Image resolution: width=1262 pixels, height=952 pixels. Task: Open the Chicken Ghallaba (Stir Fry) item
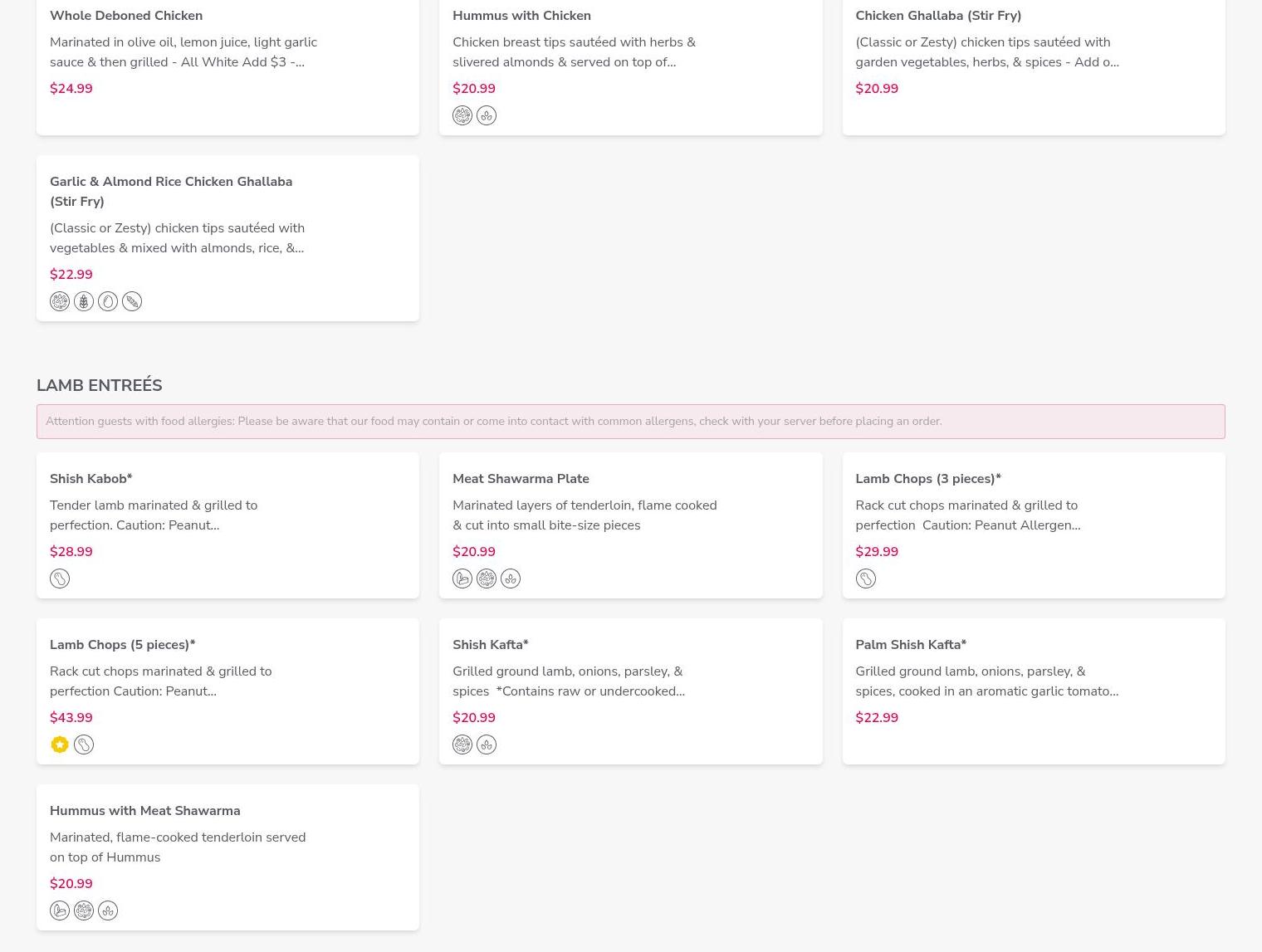tap(938, 16)
